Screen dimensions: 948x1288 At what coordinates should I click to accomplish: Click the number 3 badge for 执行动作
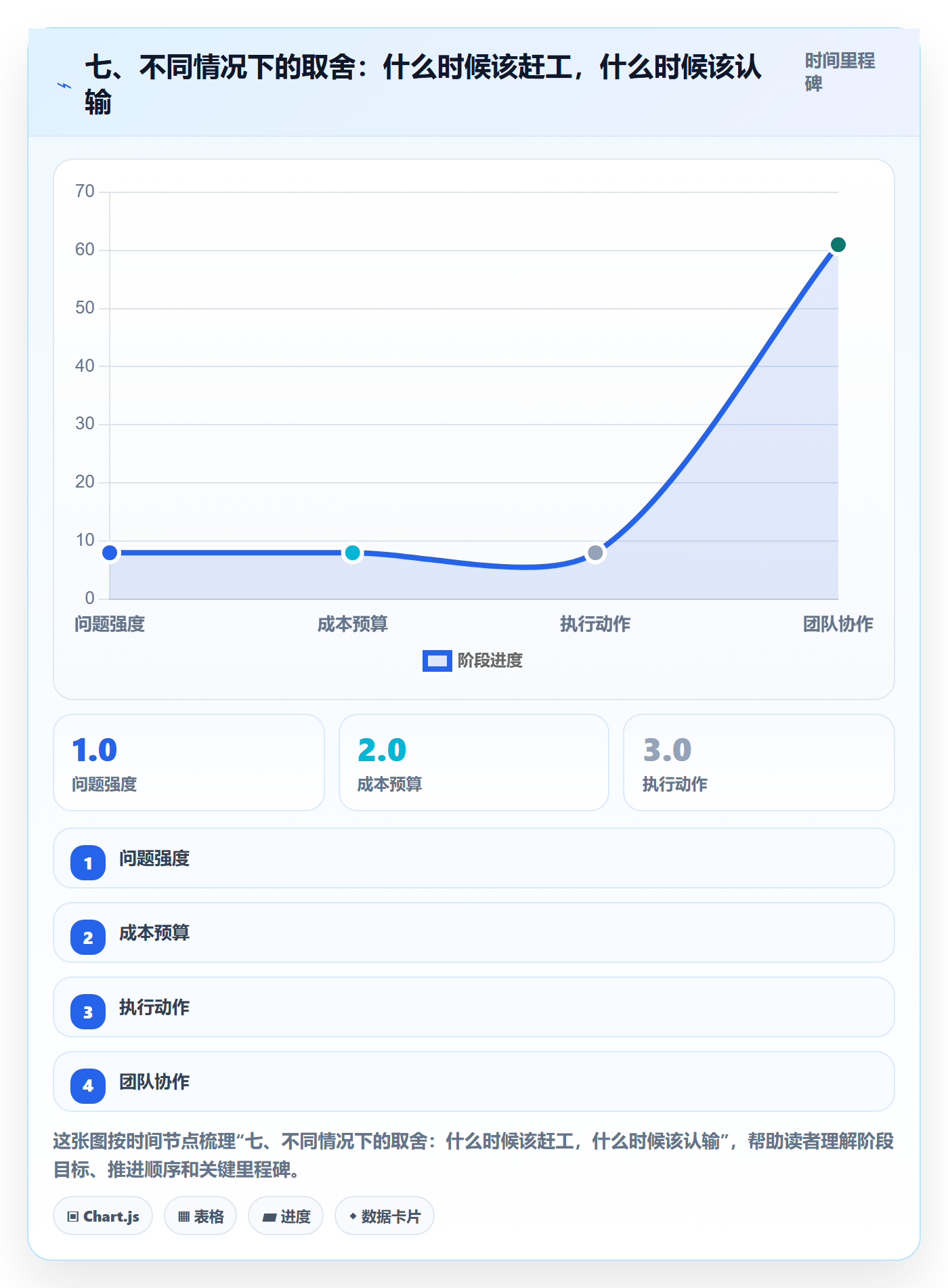(88, 1012)
